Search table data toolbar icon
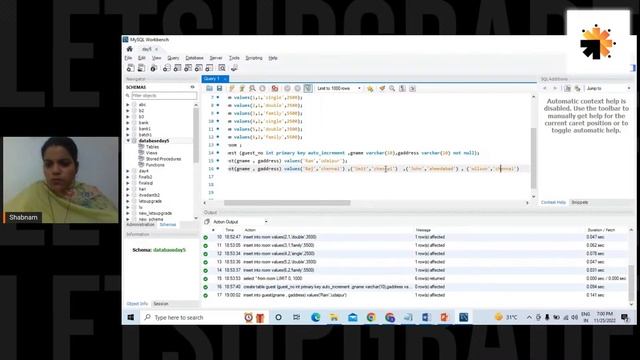 (x=222, y=68)
